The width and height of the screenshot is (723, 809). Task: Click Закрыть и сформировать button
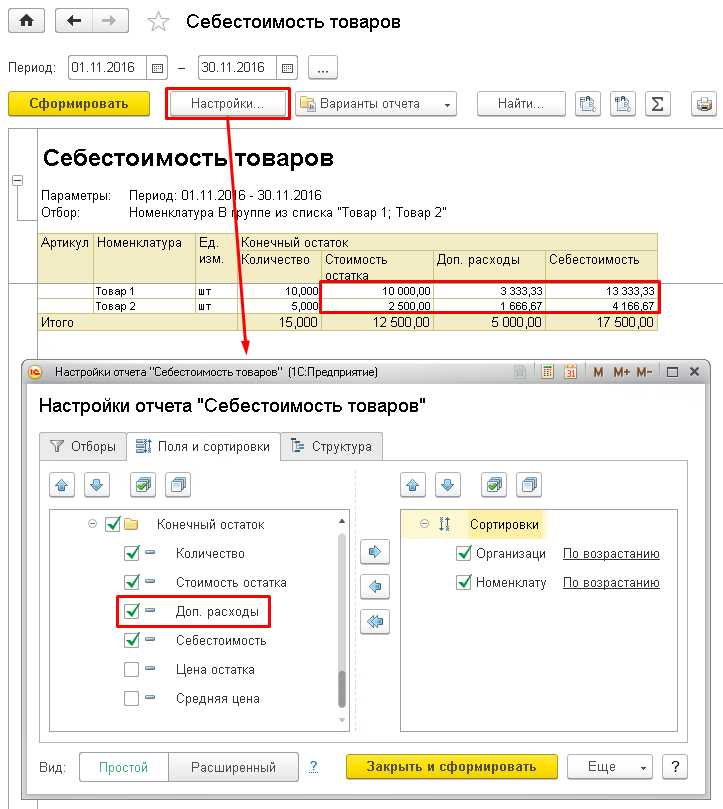452,767
